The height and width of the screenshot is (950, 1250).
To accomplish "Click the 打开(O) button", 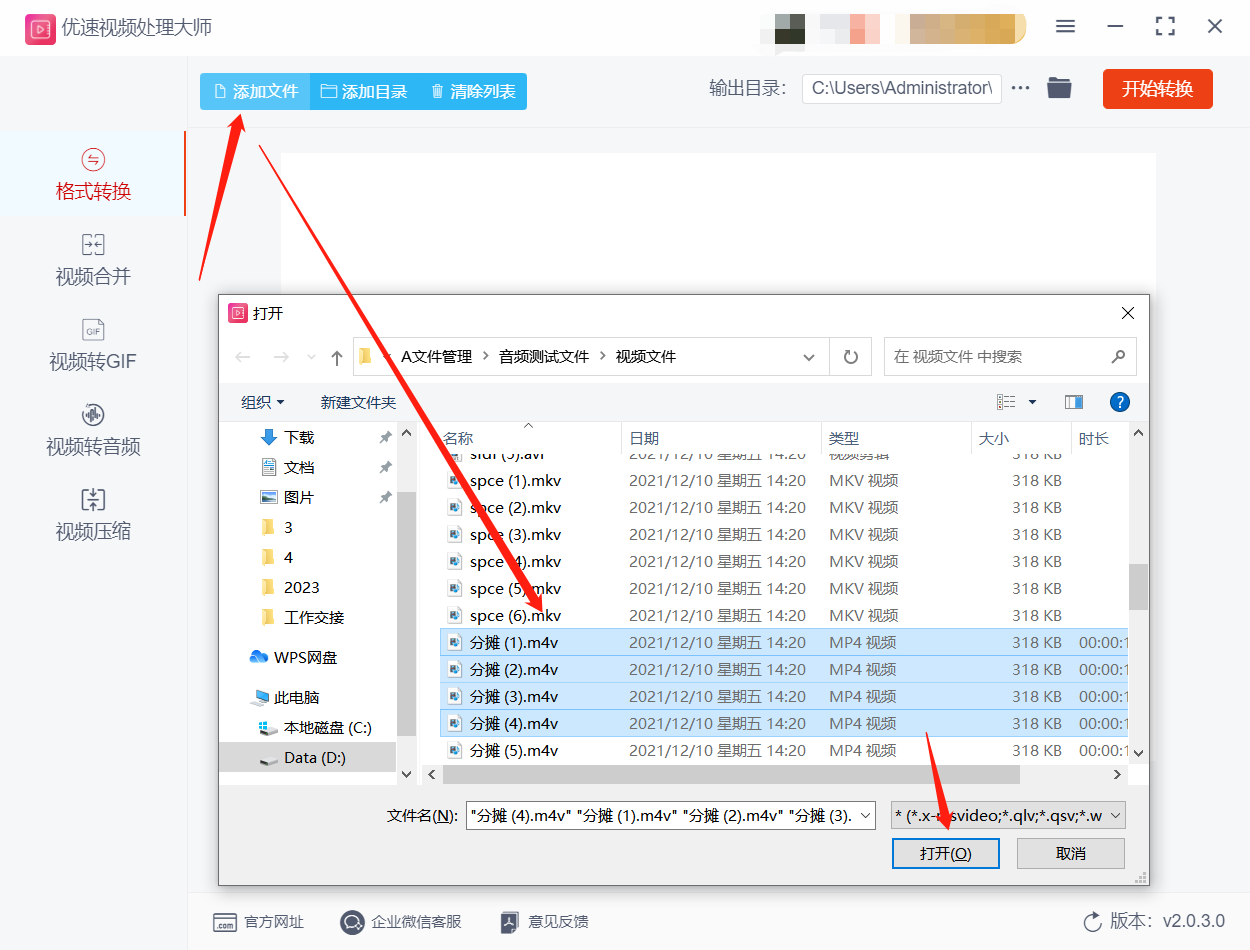I will tap(945, 853).
